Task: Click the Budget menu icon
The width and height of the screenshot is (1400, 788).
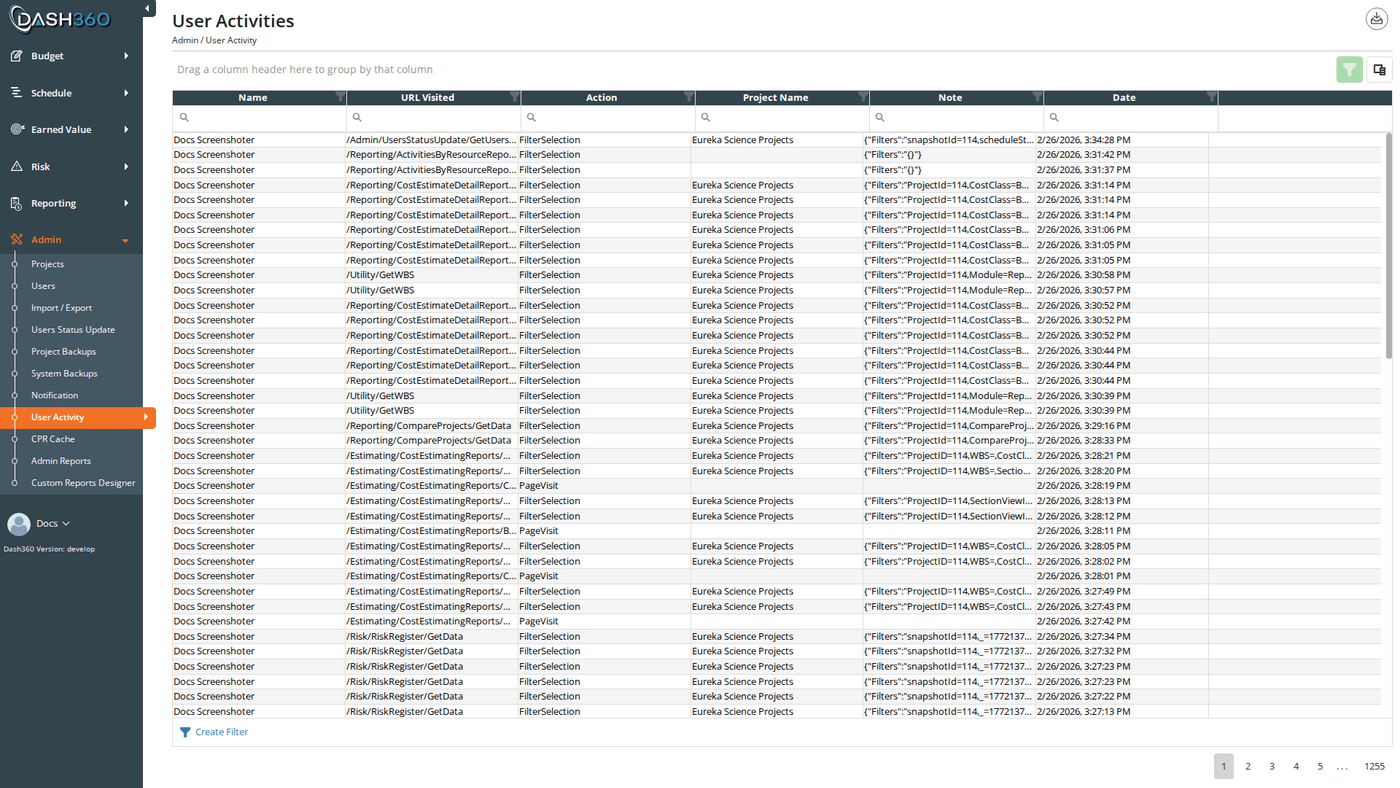Action: coord(16,56)
